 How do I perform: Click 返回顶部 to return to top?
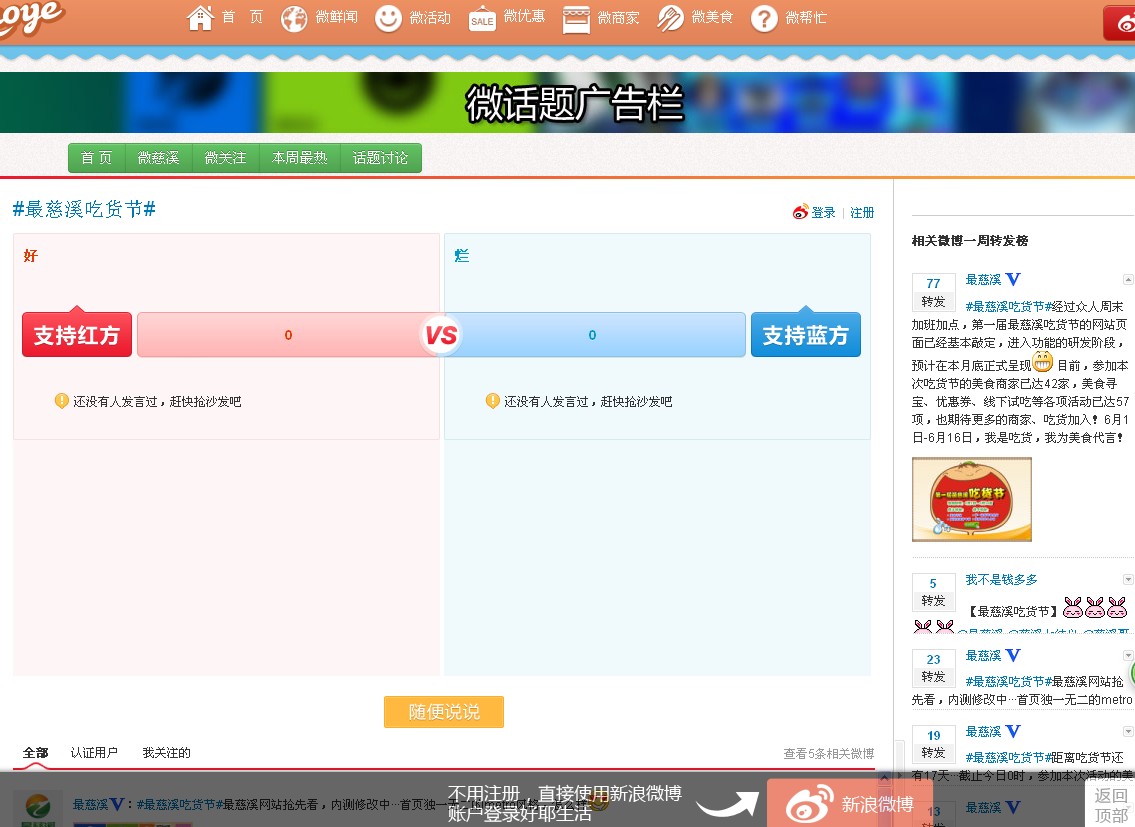(x=1110, y=805)
